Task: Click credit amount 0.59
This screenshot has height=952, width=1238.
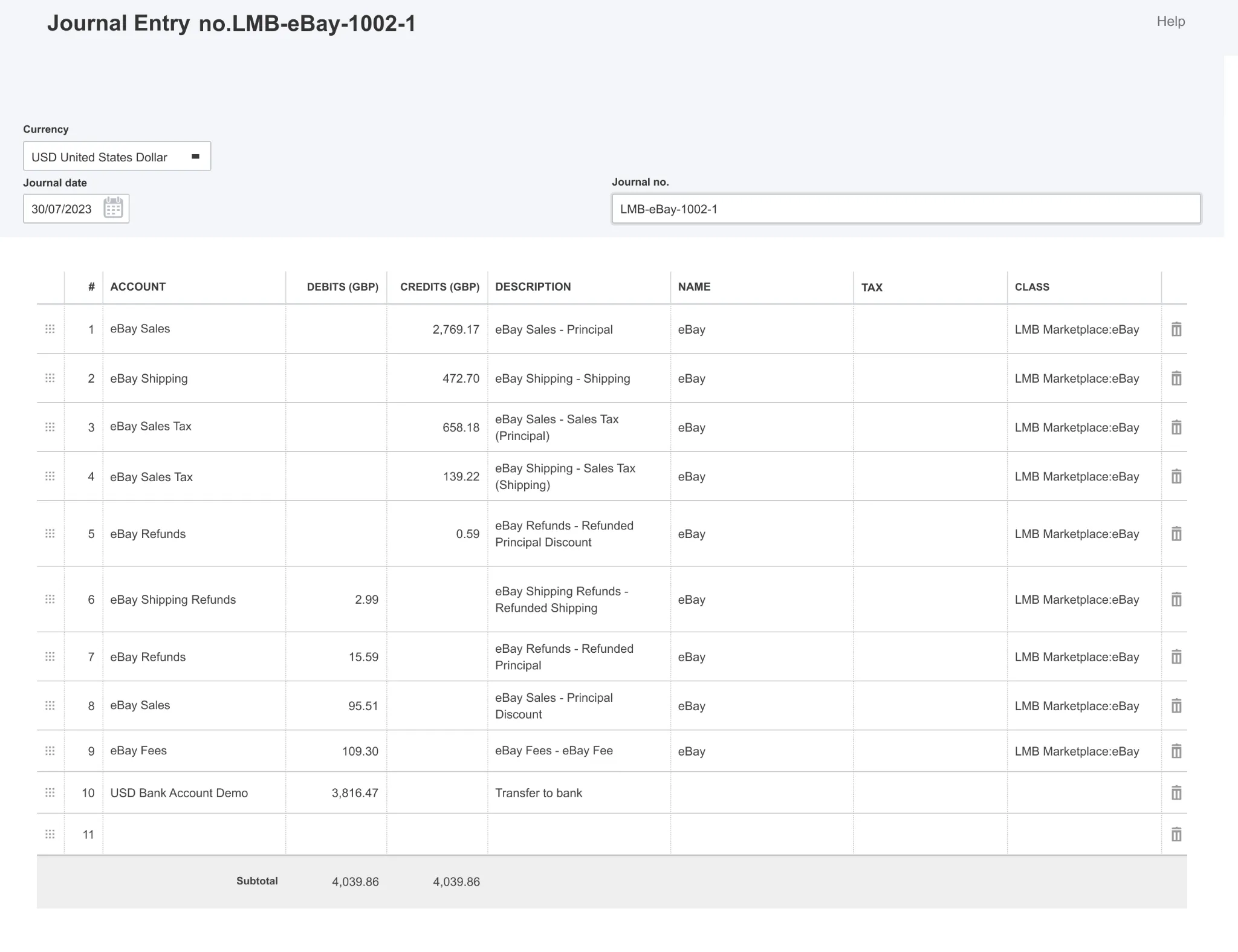Action: (467, 534)
